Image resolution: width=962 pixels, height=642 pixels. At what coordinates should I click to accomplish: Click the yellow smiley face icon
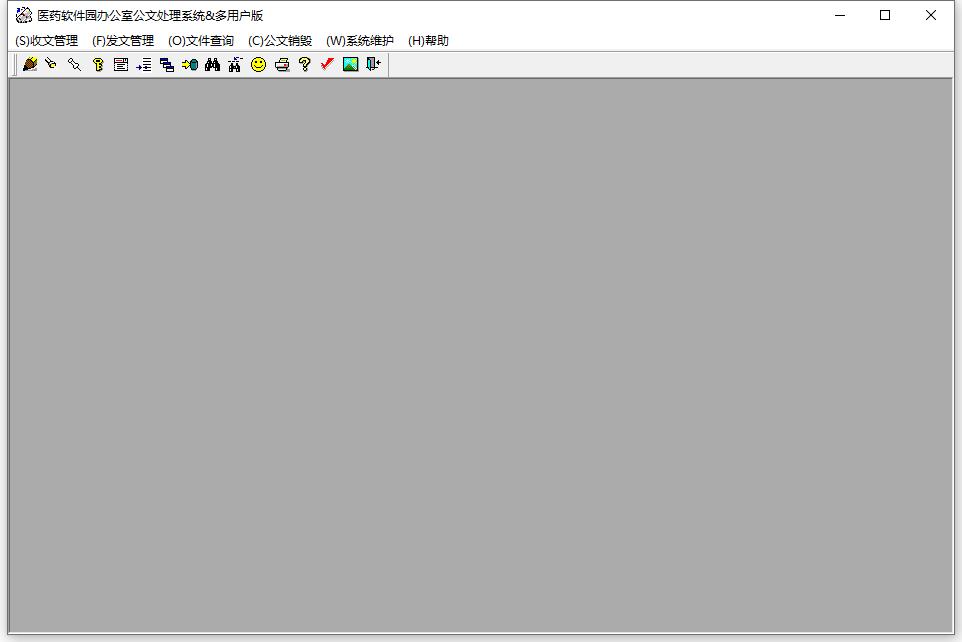coord(259,65)
